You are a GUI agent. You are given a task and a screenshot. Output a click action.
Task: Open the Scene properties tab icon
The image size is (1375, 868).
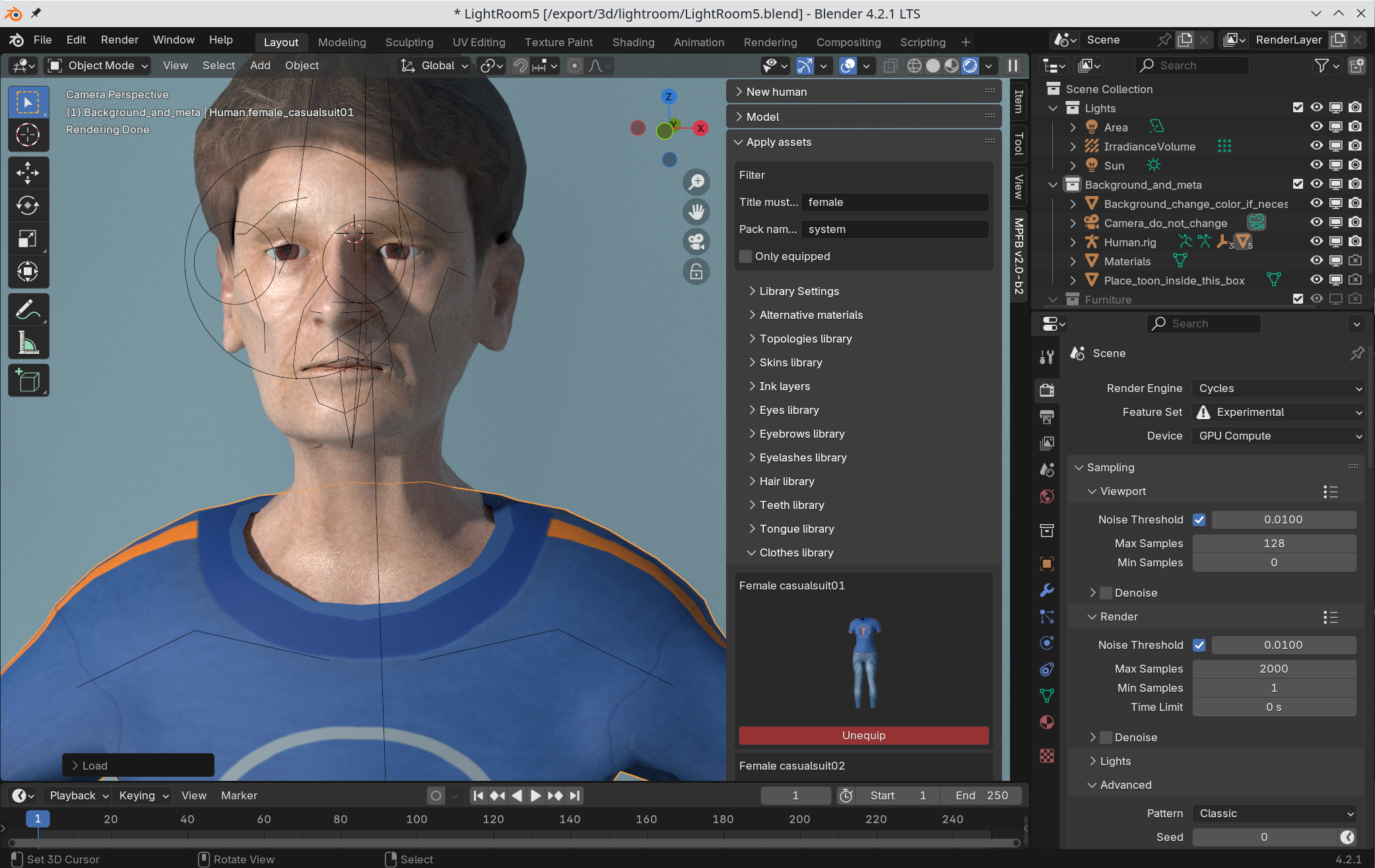(x=1047, y=469)
